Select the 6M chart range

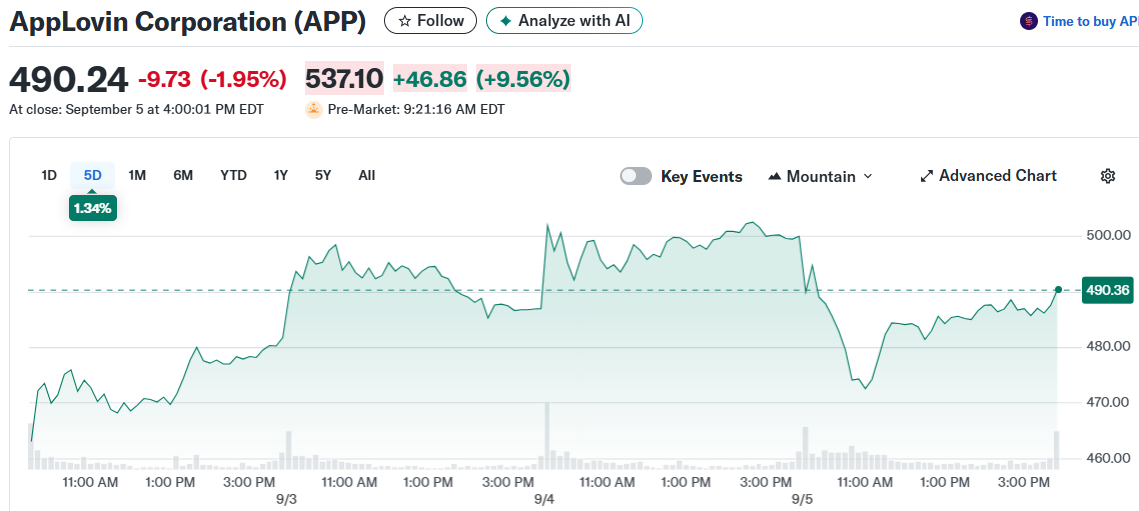(183, 175)
